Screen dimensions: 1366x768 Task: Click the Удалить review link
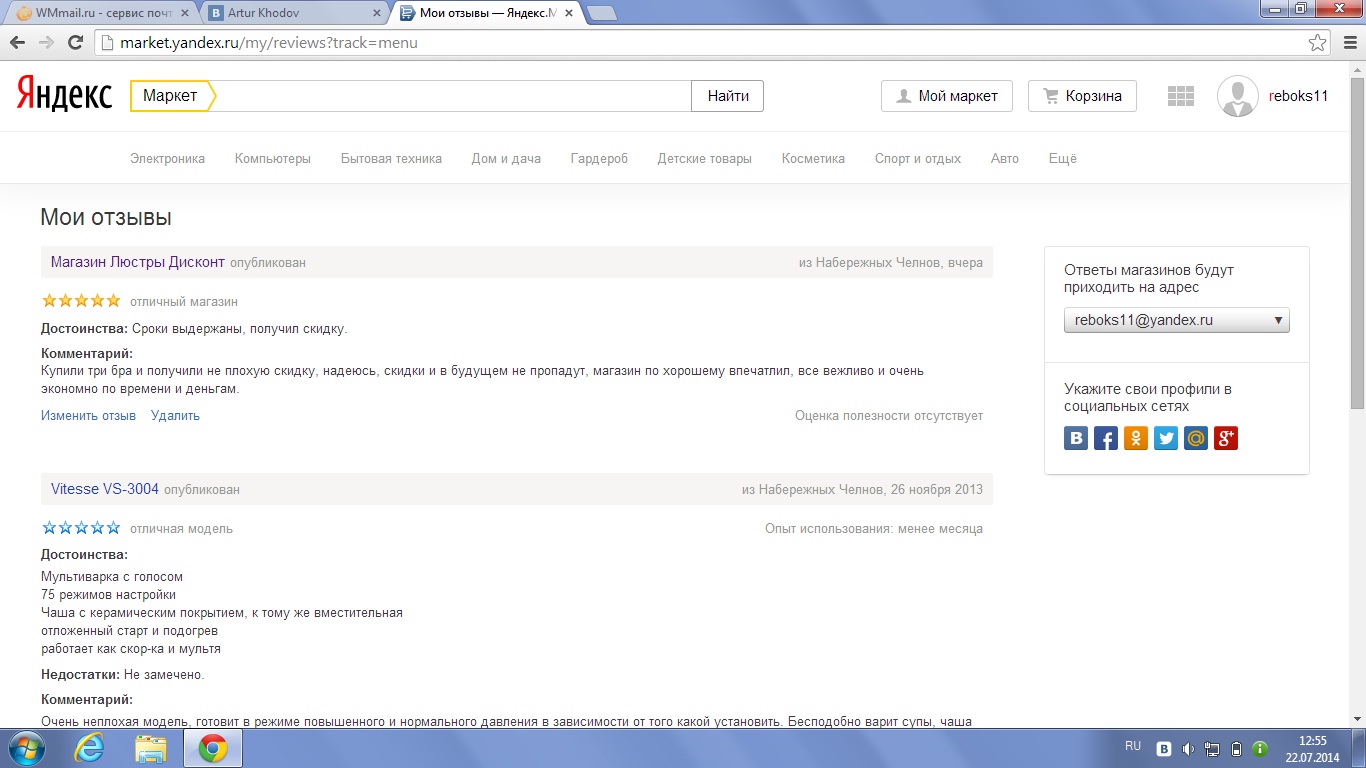point(175,415)
